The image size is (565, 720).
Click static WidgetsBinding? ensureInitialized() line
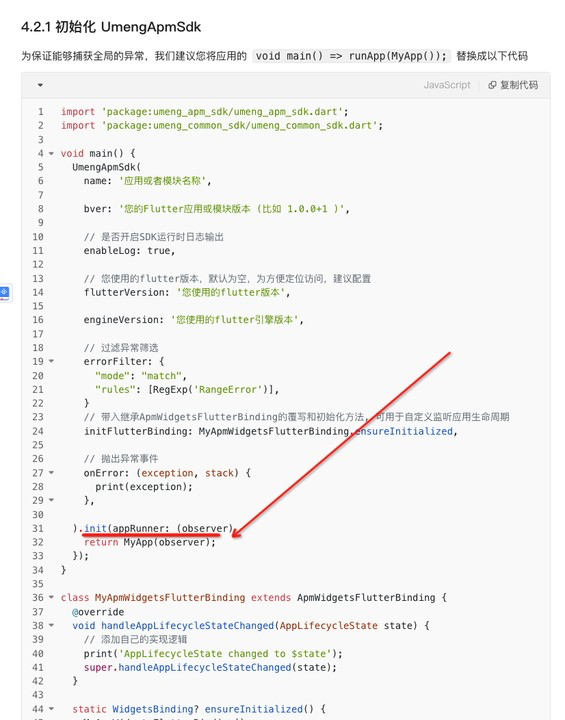pos(198,709)
